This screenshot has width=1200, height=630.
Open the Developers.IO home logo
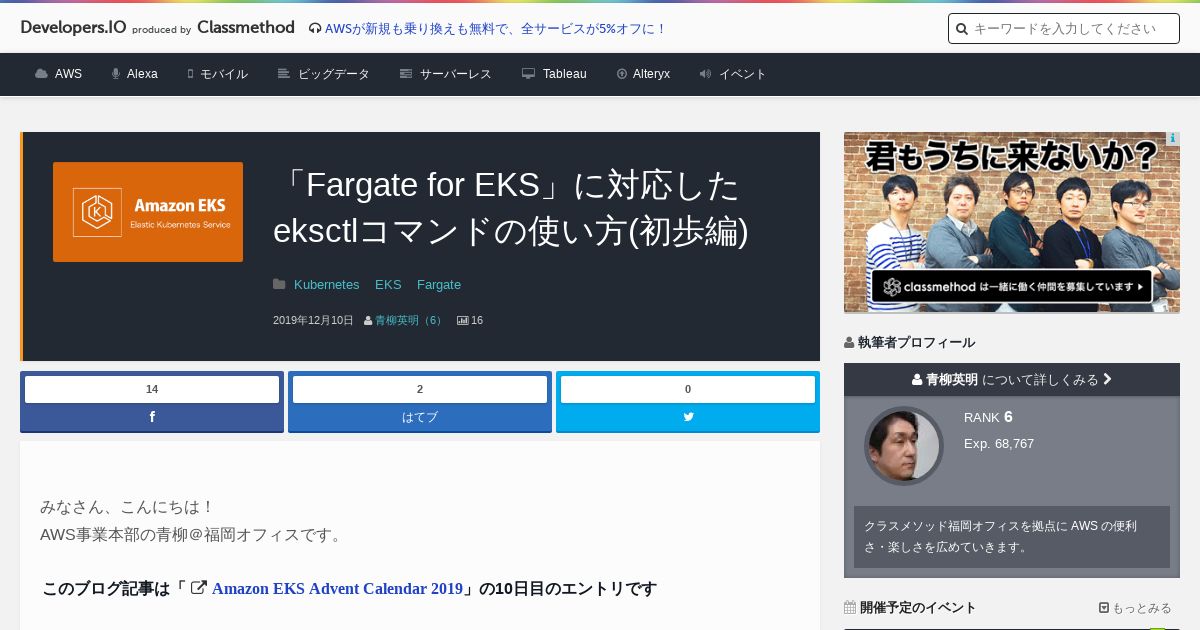click(73, 27)
